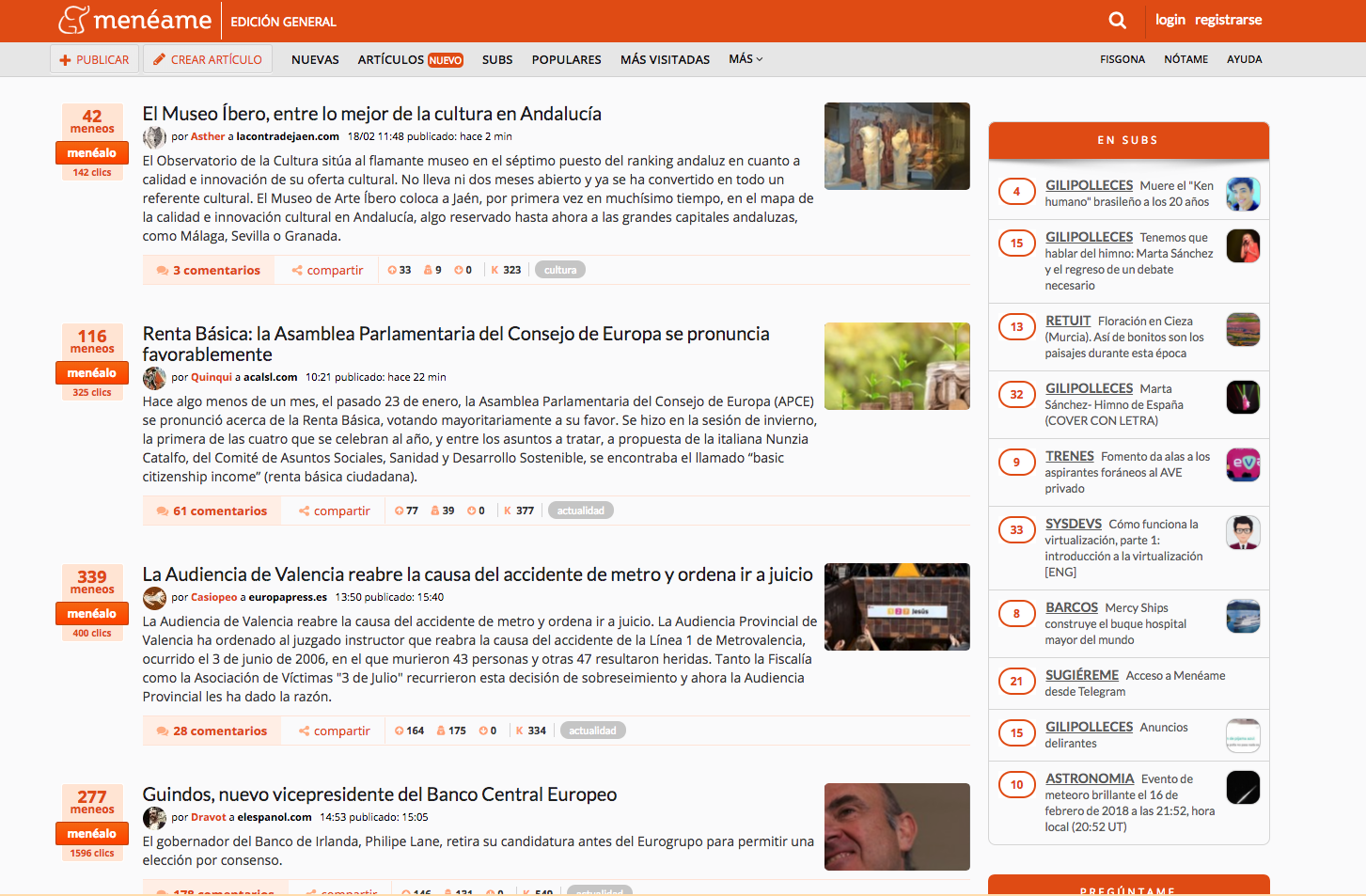Open 61 comentarios on Renta Básica
Viewport: 1366px width, 896px height.
click(212, 511)
